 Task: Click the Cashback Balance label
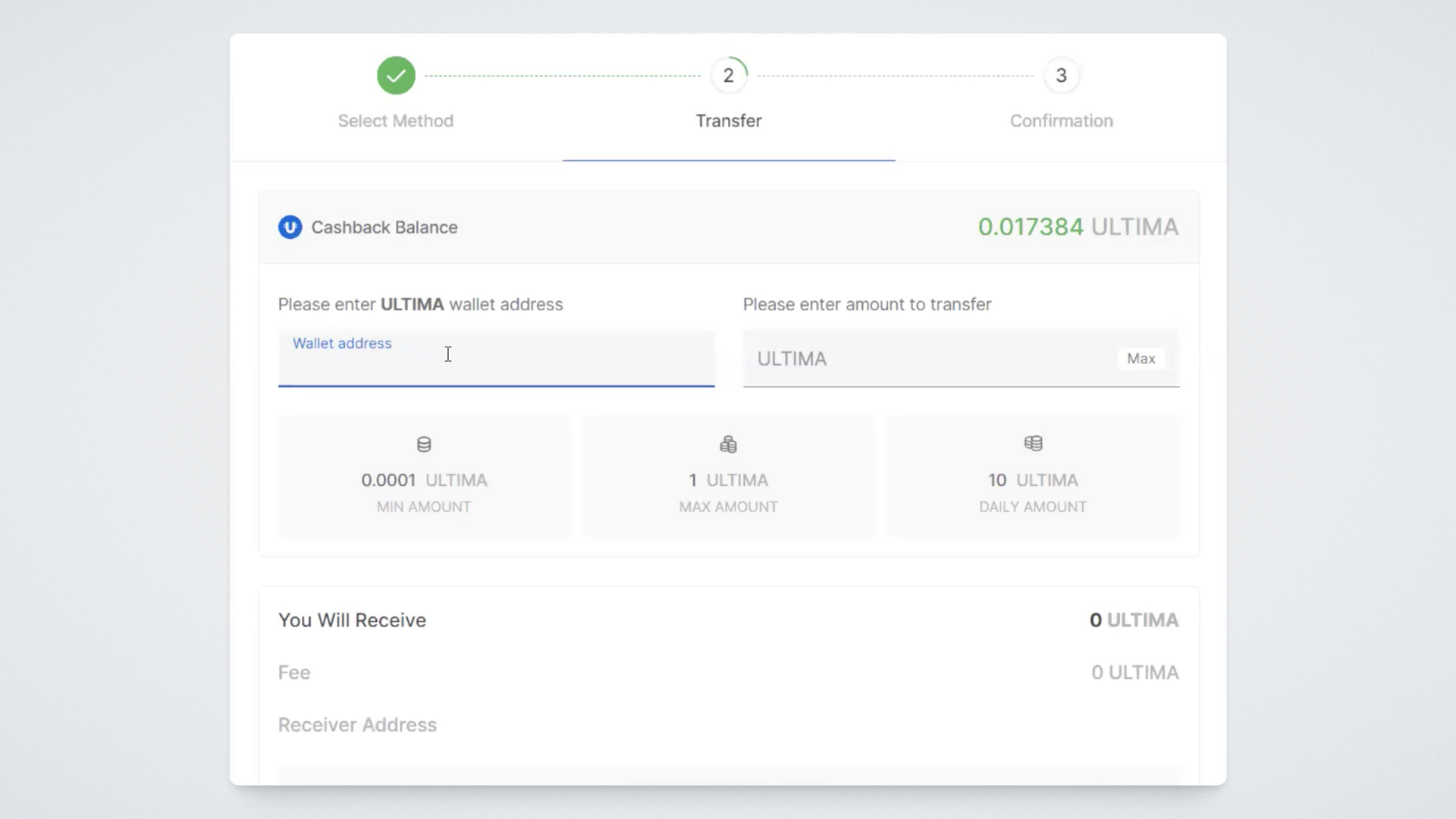click(x=384, y=227)
